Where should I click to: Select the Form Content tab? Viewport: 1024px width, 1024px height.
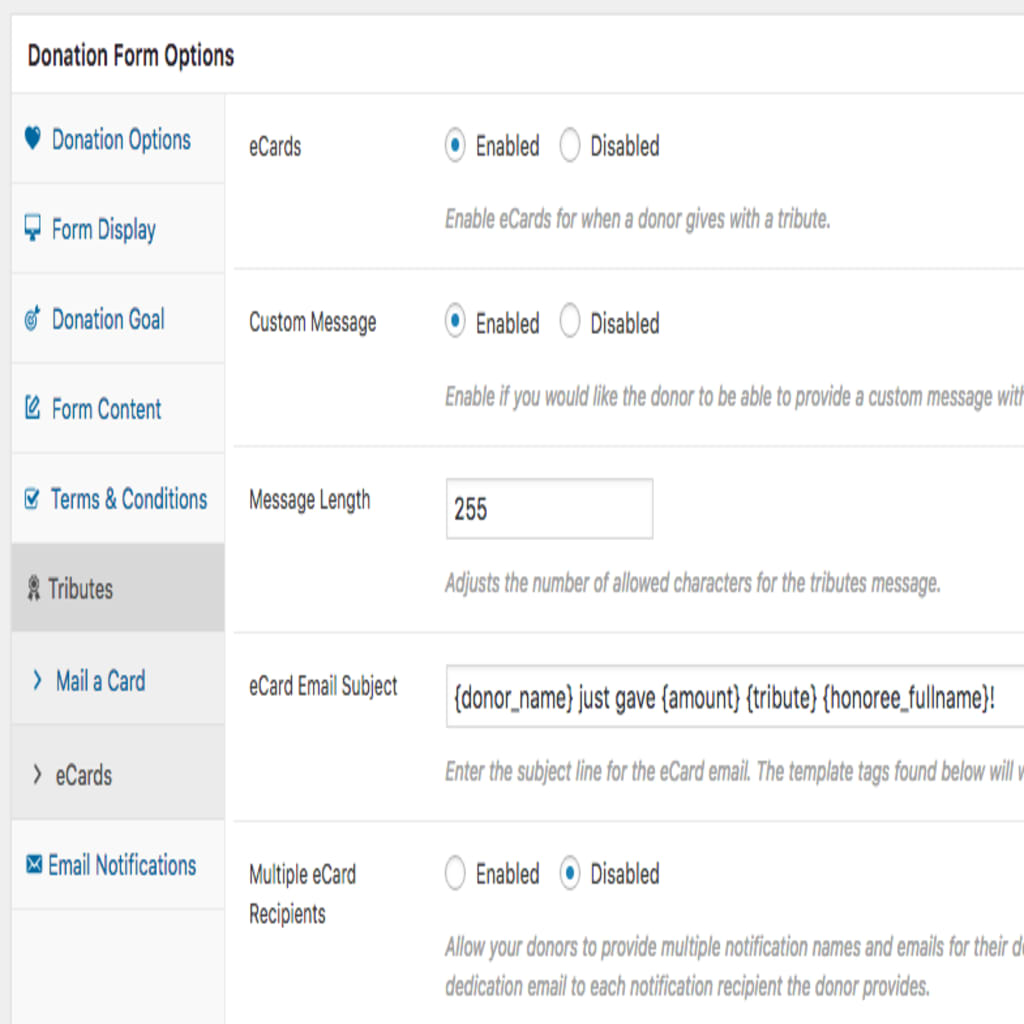pyautogui.click(x=118, y=408)
